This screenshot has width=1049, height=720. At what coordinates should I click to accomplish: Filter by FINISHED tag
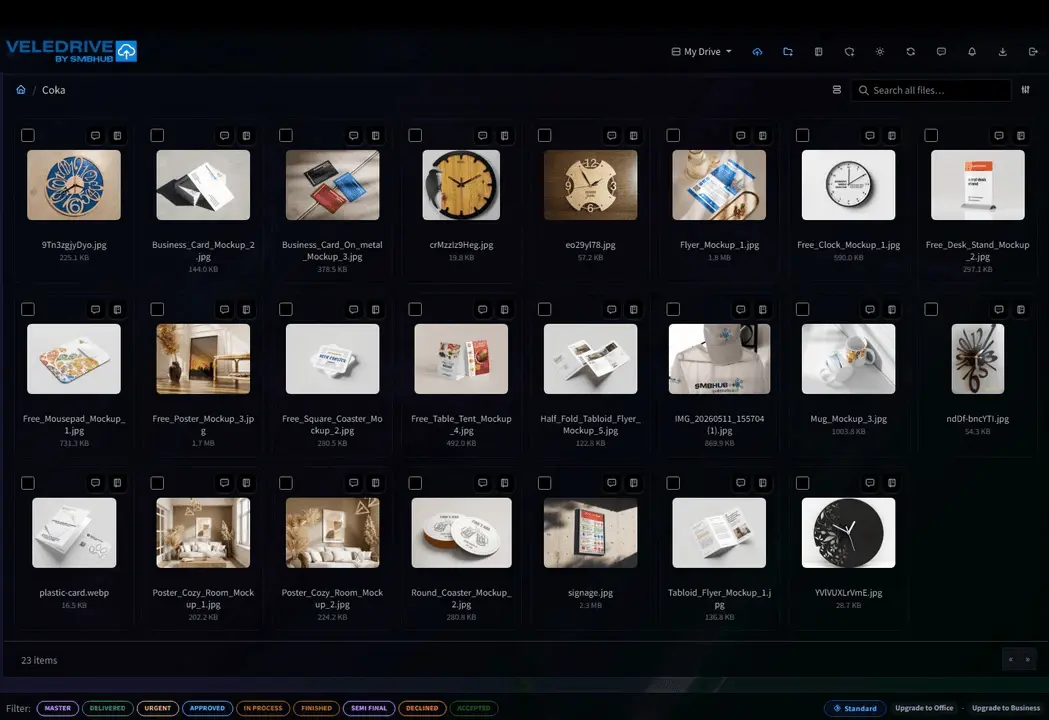[x=316, y=708]
